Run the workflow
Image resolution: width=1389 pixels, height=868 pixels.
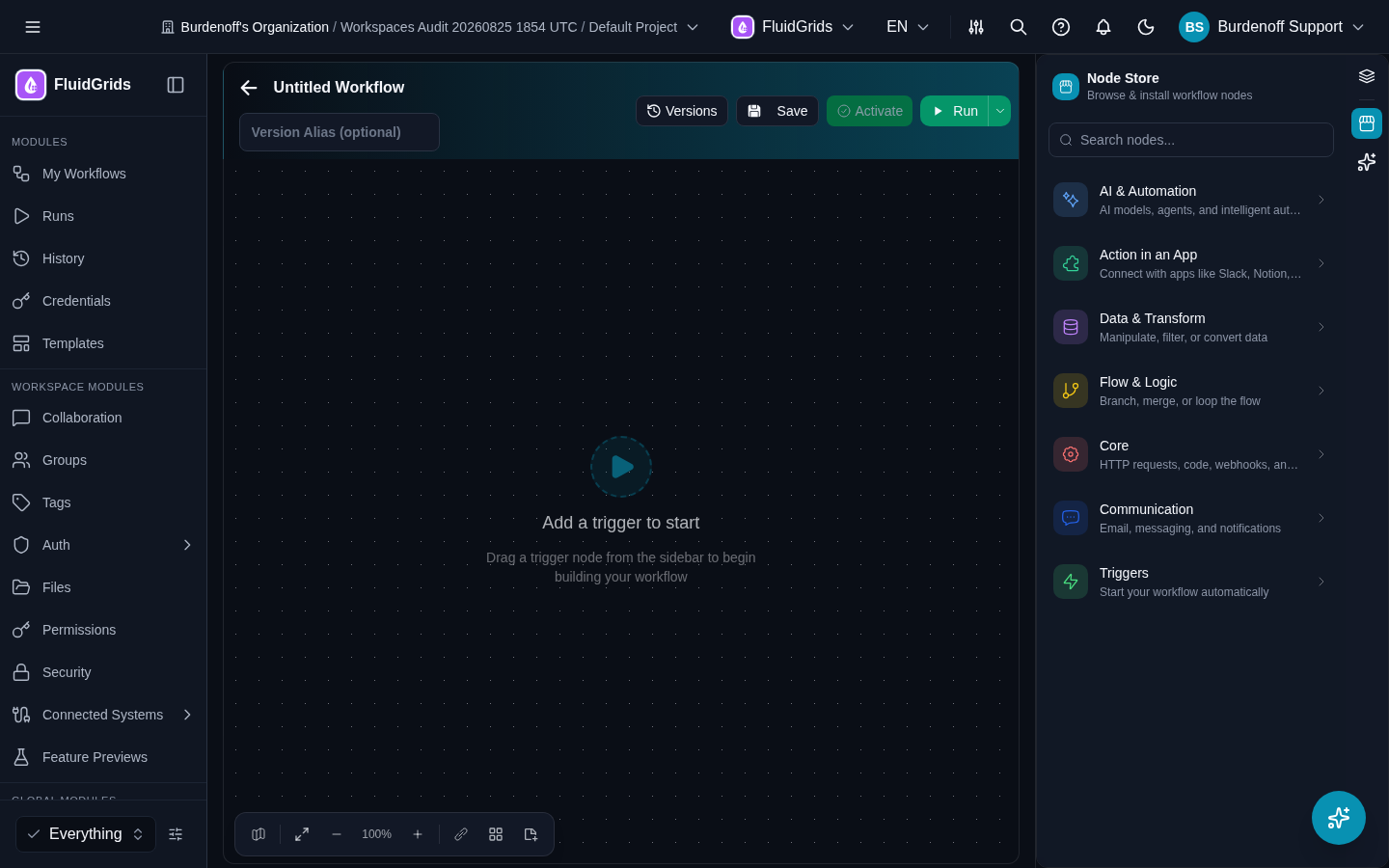pos(955,111)
